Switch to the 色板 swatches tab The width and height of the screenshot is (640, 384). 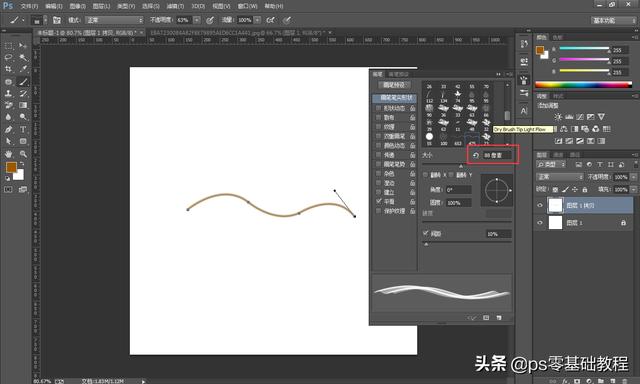558,38
